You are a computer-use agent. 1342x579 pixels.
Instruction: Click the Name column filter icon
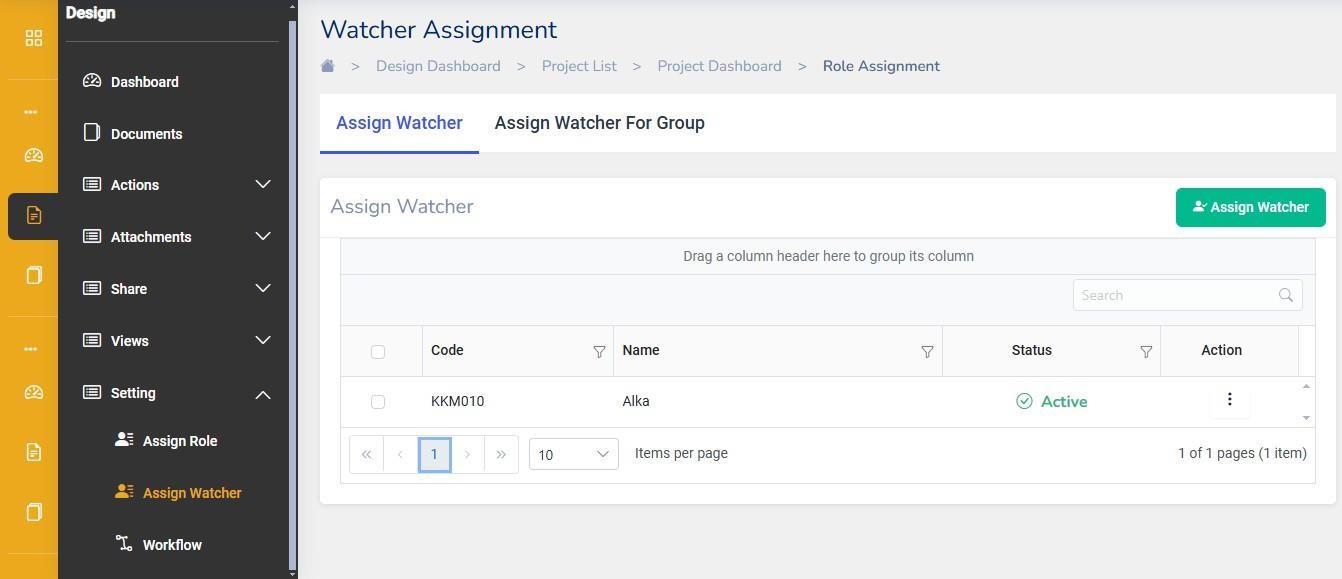coord(927,351)
